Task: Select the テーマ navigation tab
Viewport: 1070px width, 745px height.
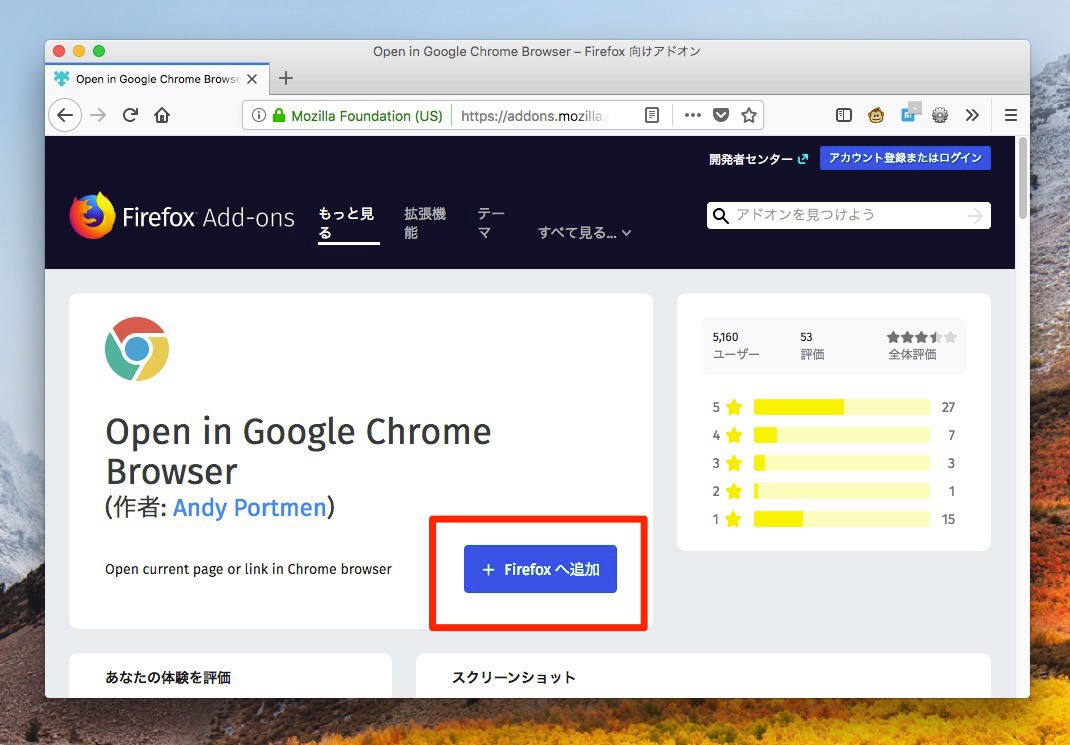Action: click(490, 223)
